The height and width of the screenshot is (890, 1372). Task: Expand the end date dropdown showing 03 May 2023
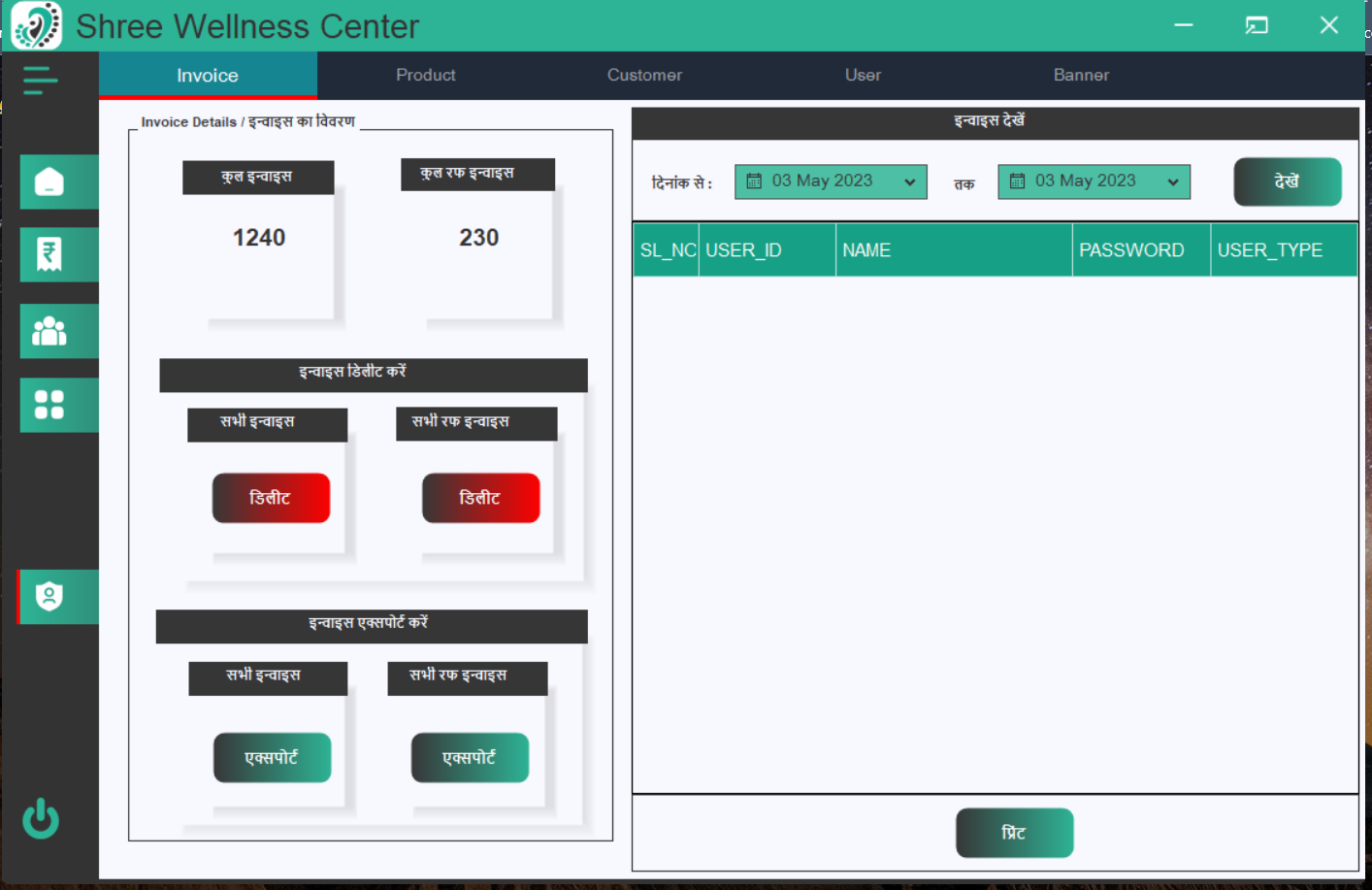[1173, 181]
